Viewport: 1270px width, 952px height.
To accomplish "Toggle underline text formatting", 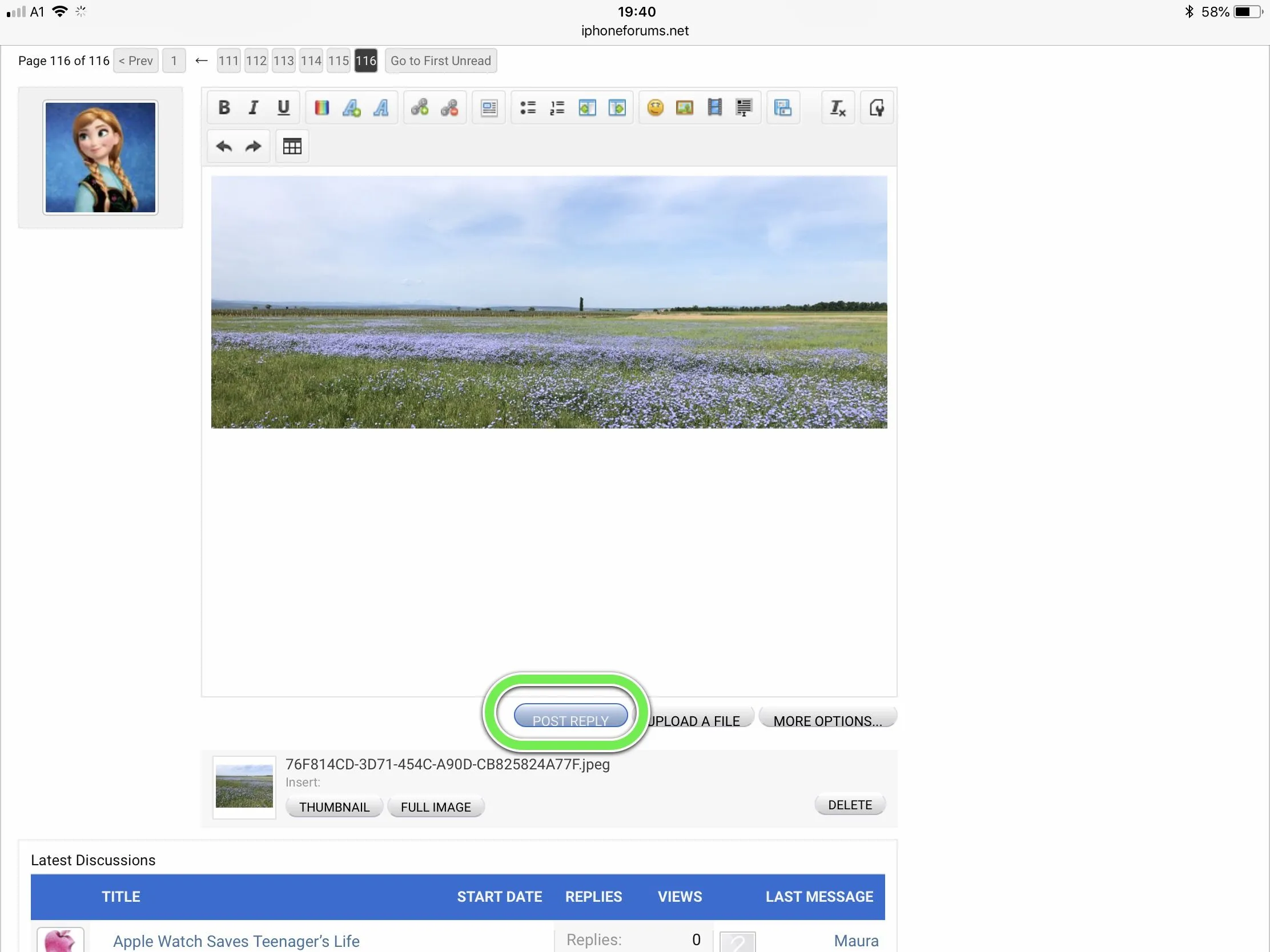I will coord(283,108).
